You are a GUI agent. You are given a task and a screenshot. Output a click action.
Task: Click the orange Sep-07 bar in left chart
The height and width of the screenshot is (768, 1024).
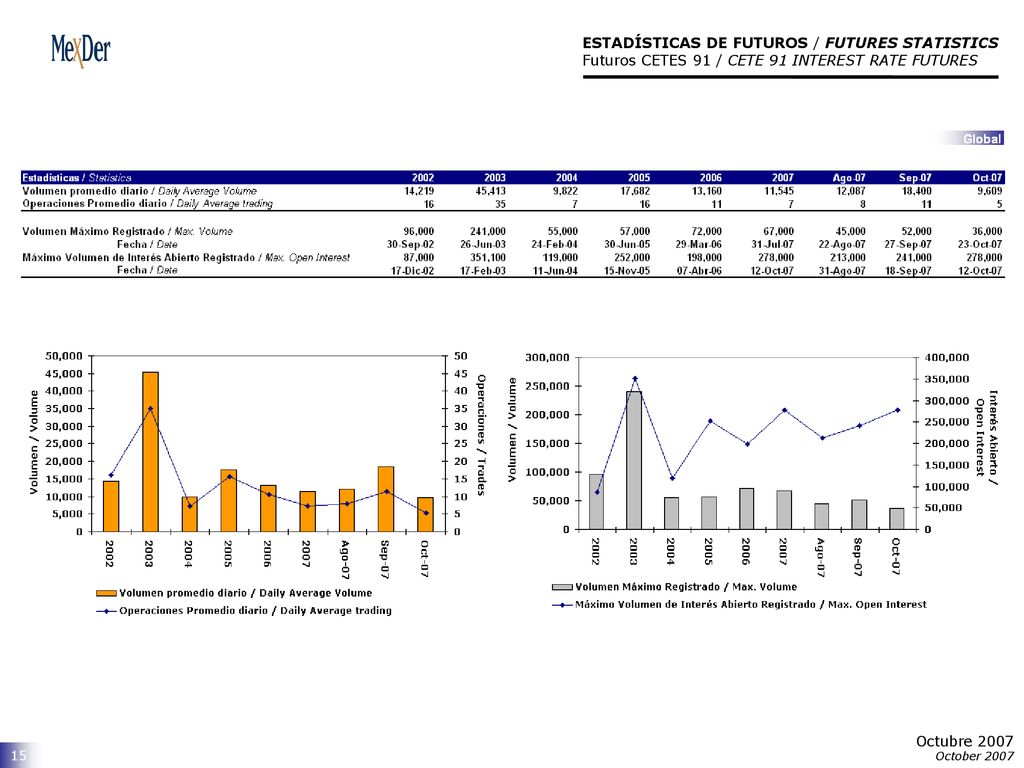(x=386, y=499)
